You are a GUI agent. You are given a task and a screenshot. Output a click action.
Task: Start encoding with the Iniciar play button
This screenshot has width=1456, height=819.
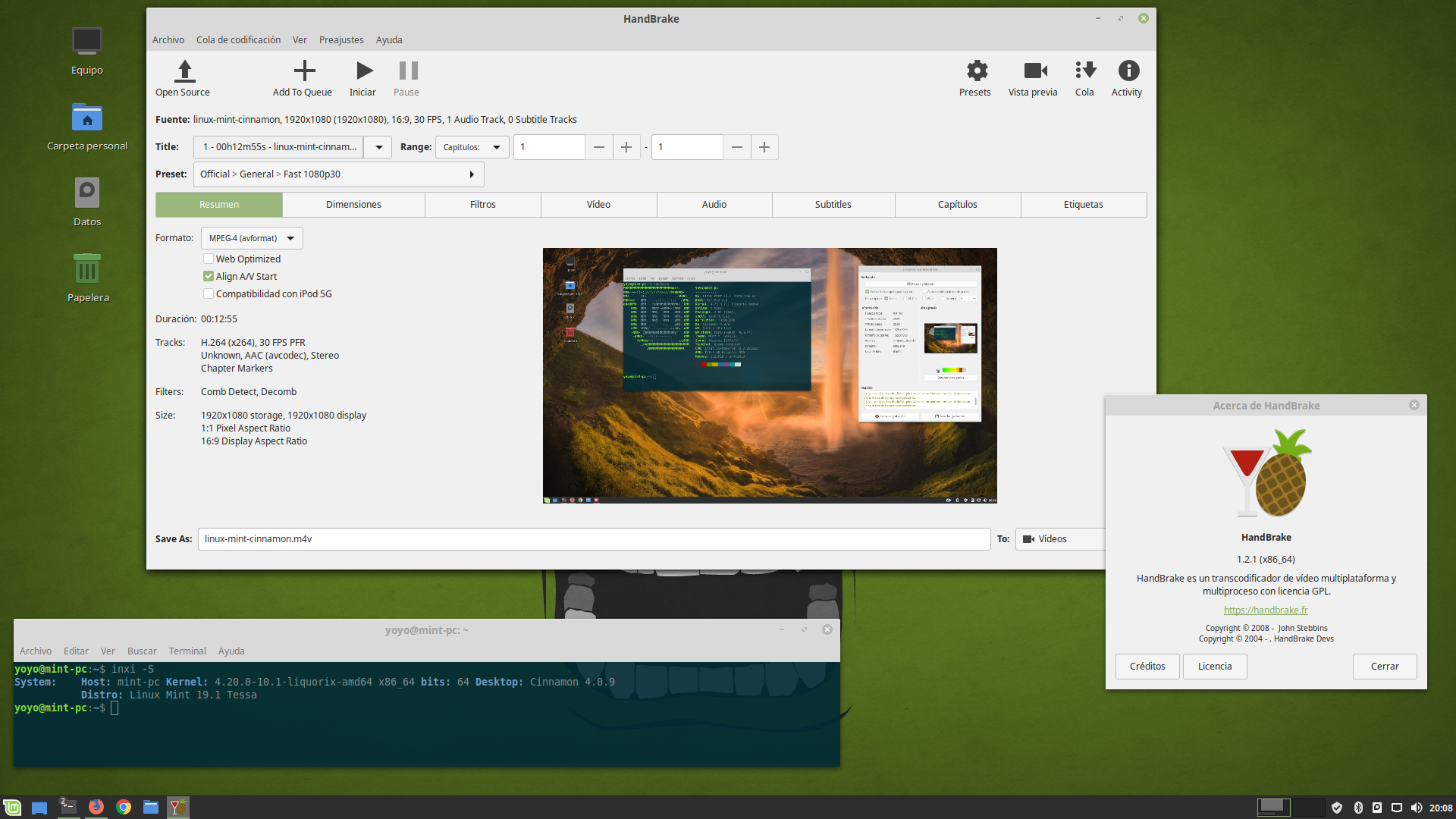[x=364, y=71]
